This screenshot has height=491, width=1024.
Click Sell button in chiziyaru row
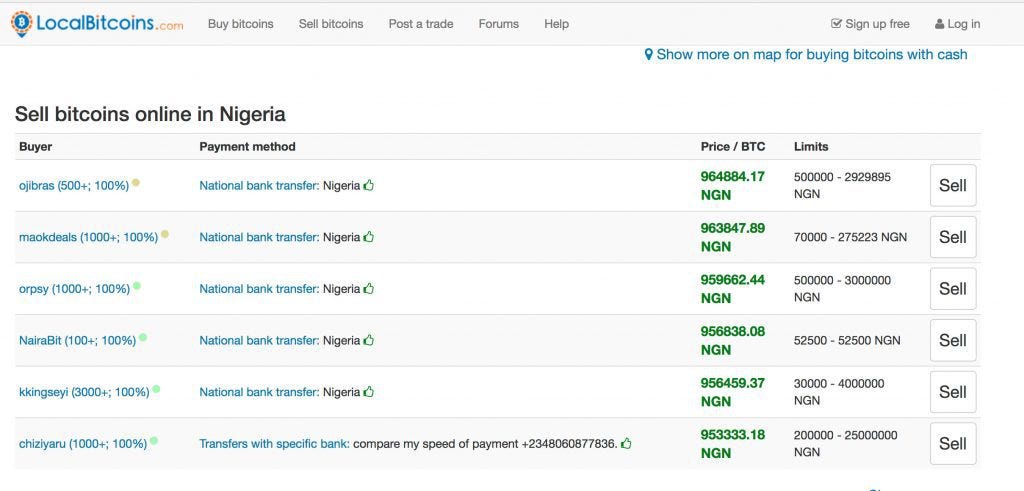click(953, 443)
